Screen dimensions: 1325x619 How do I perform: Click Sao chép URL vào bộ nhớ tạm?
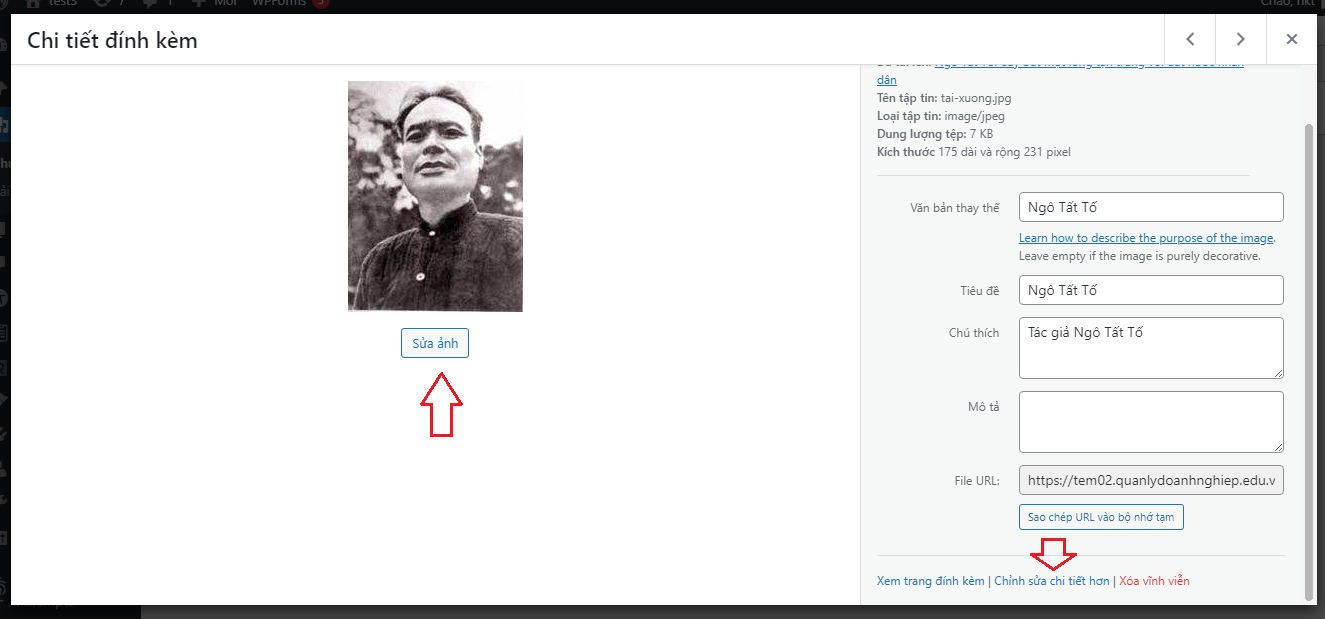(1101, 517)
